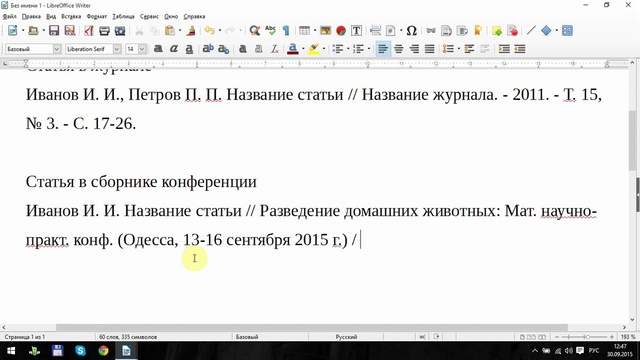Viewport: 640px width, 360px height.
Task: Toggle Italic formatting
Action: (173, 49)
